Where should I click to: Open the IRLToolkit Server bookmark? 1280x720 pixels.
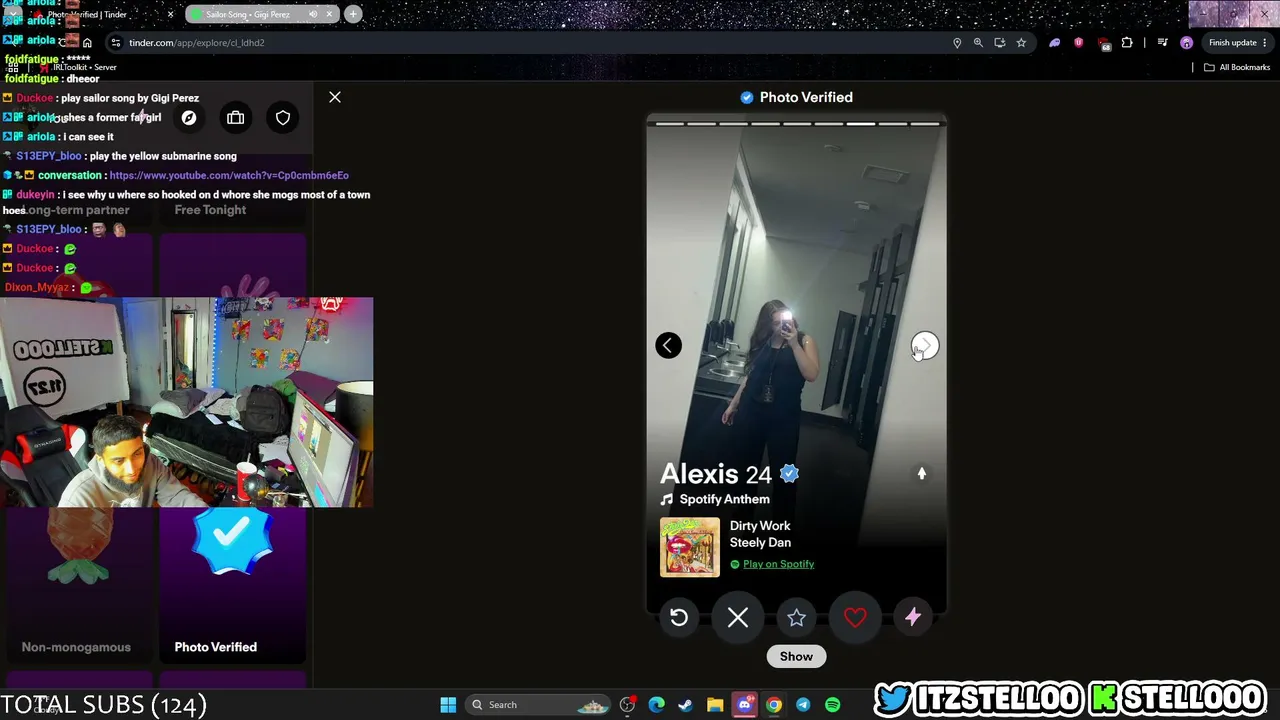[x=78, y=67]
